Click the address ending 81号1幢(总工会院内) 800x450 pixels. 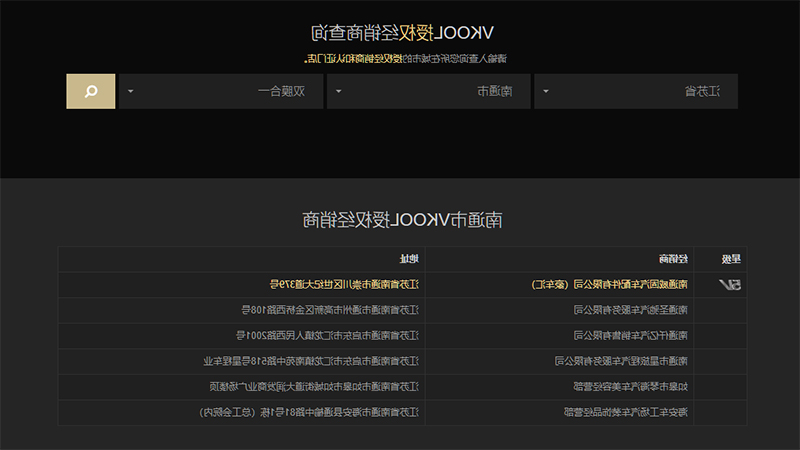(x=309, y=412)
